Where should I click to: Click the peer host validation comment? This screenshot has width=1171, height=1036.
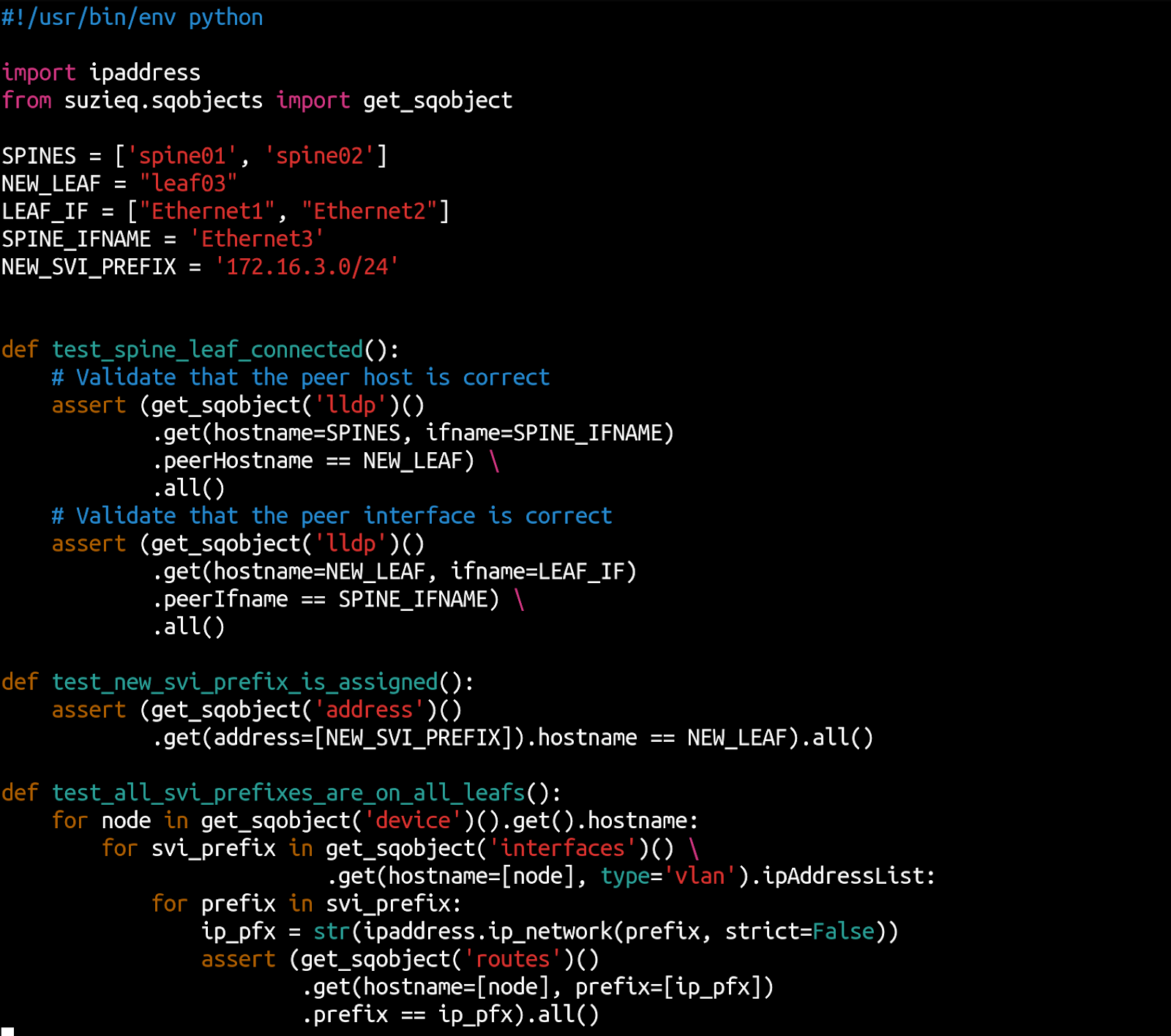coord(300,378)
